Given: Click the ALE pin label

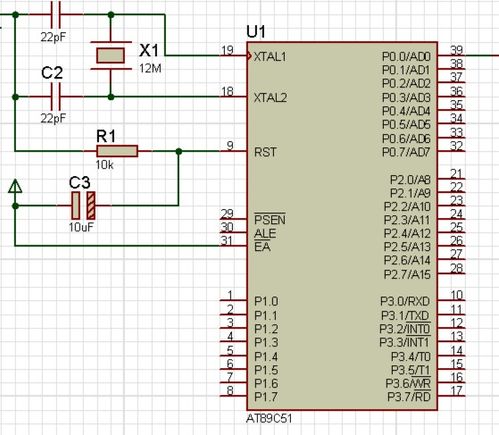Looking at the screenshot, I should [x=265, y=233].
